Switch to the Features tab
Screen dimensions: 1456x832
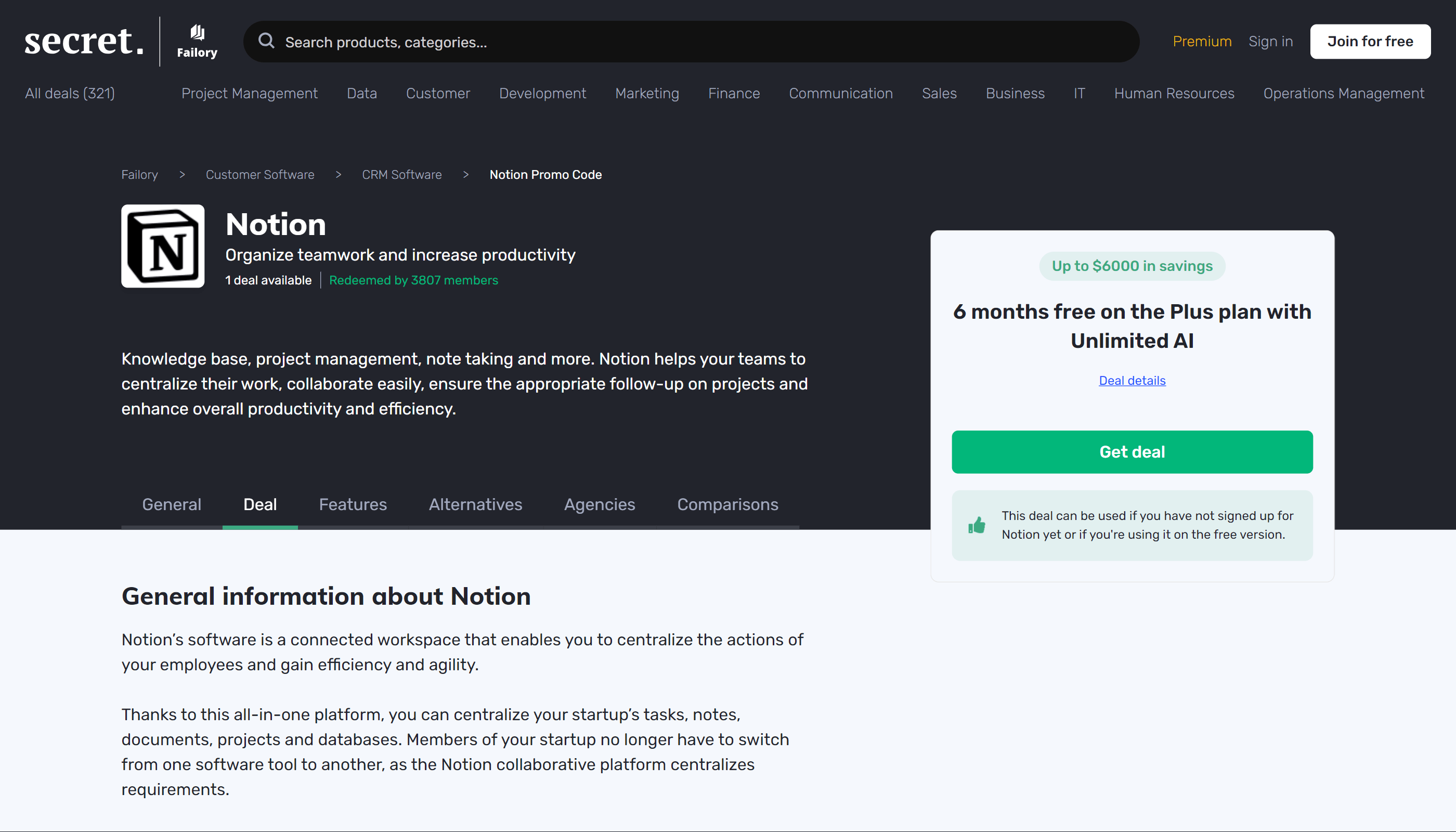353,504
